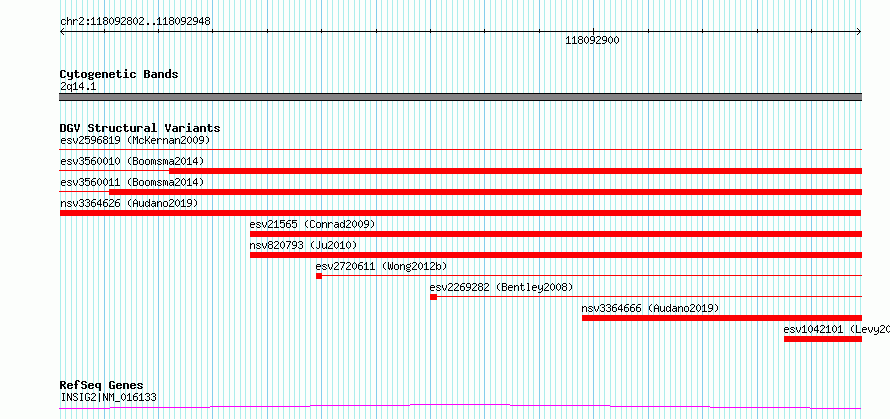Click the chr2:118092802..118092948 coordinate label
Screen dimensions: 890x419
[x=135, y=22]
